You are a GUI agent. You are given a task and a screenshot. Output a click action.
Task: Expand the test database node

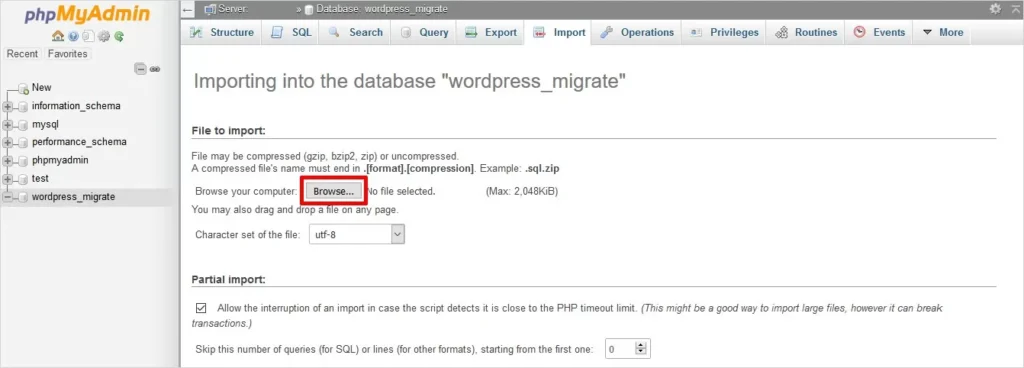pyautogui.click(x=8, y=179)
